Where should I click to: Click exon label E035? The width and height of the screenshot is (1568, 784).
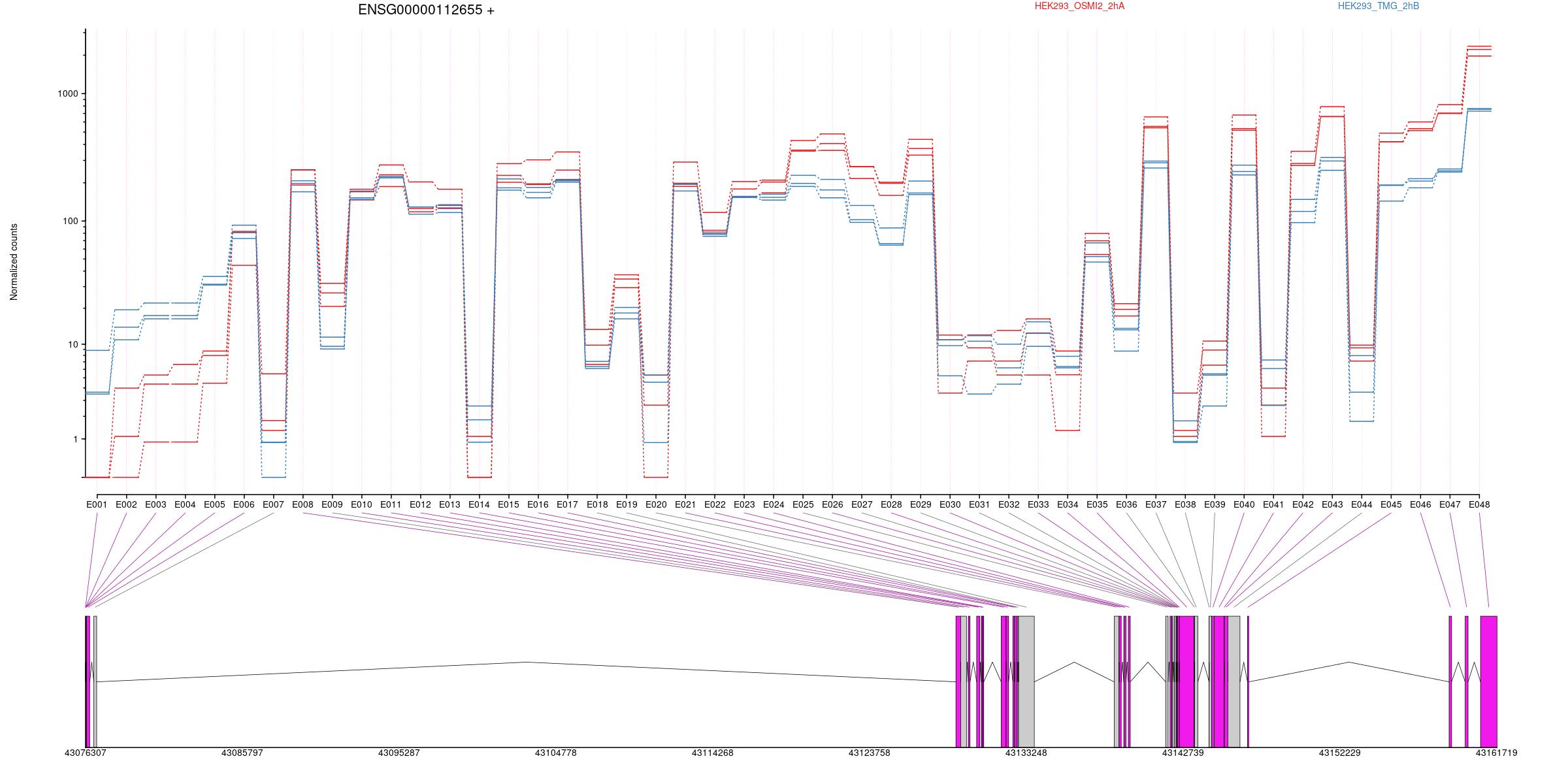point(1097,504)
